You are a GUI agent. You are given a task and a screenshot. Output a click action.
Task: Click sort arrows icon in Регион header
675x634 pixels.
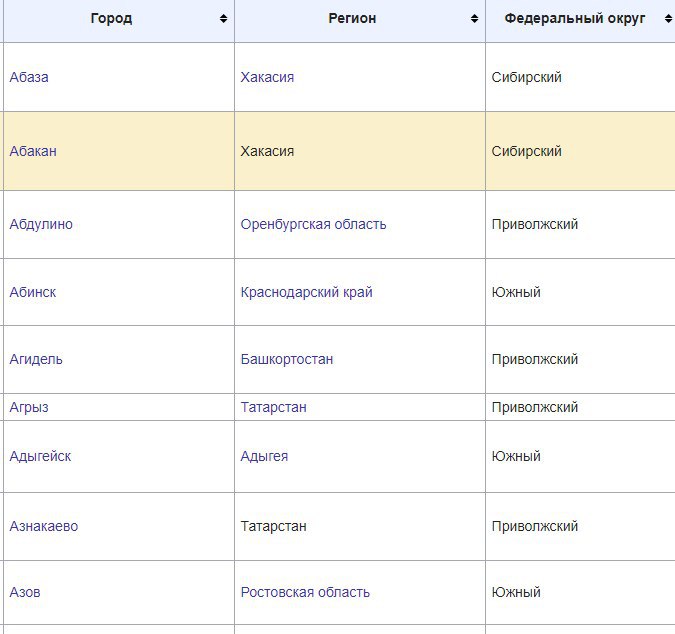pos(474,19)
